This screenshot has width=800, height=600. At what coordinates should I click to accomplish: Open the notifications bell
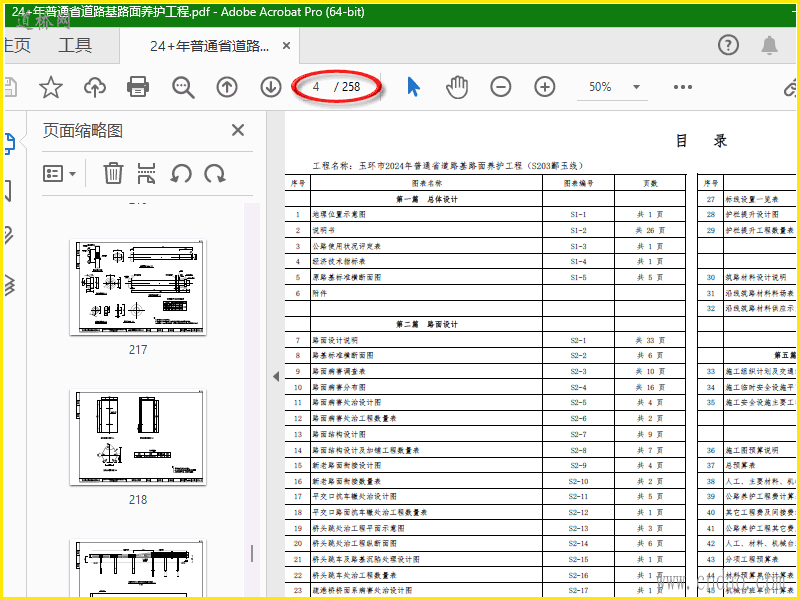point(769,45)
